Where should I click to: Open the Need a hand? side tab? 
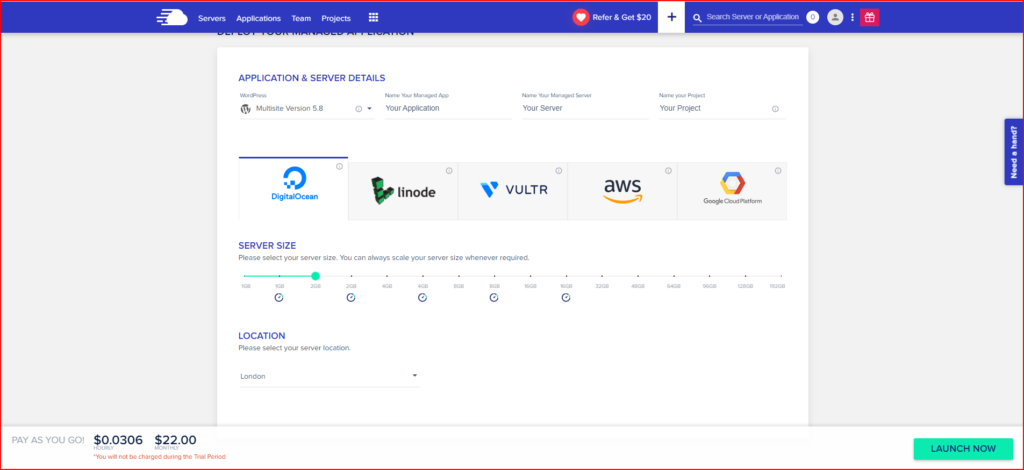click(1014, 151)
